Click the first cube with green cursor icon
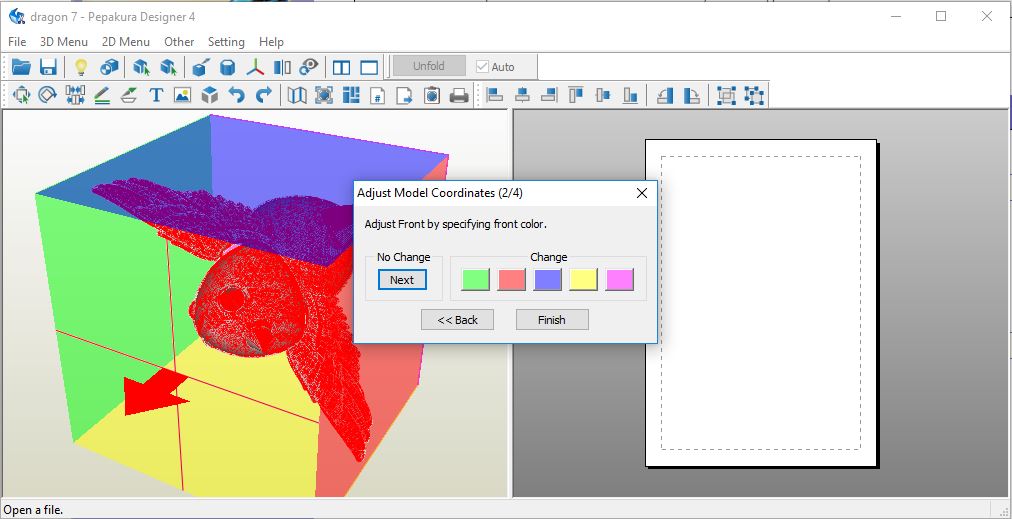Viewport: 1012px width, 519px height. click(x=141, y=66)
